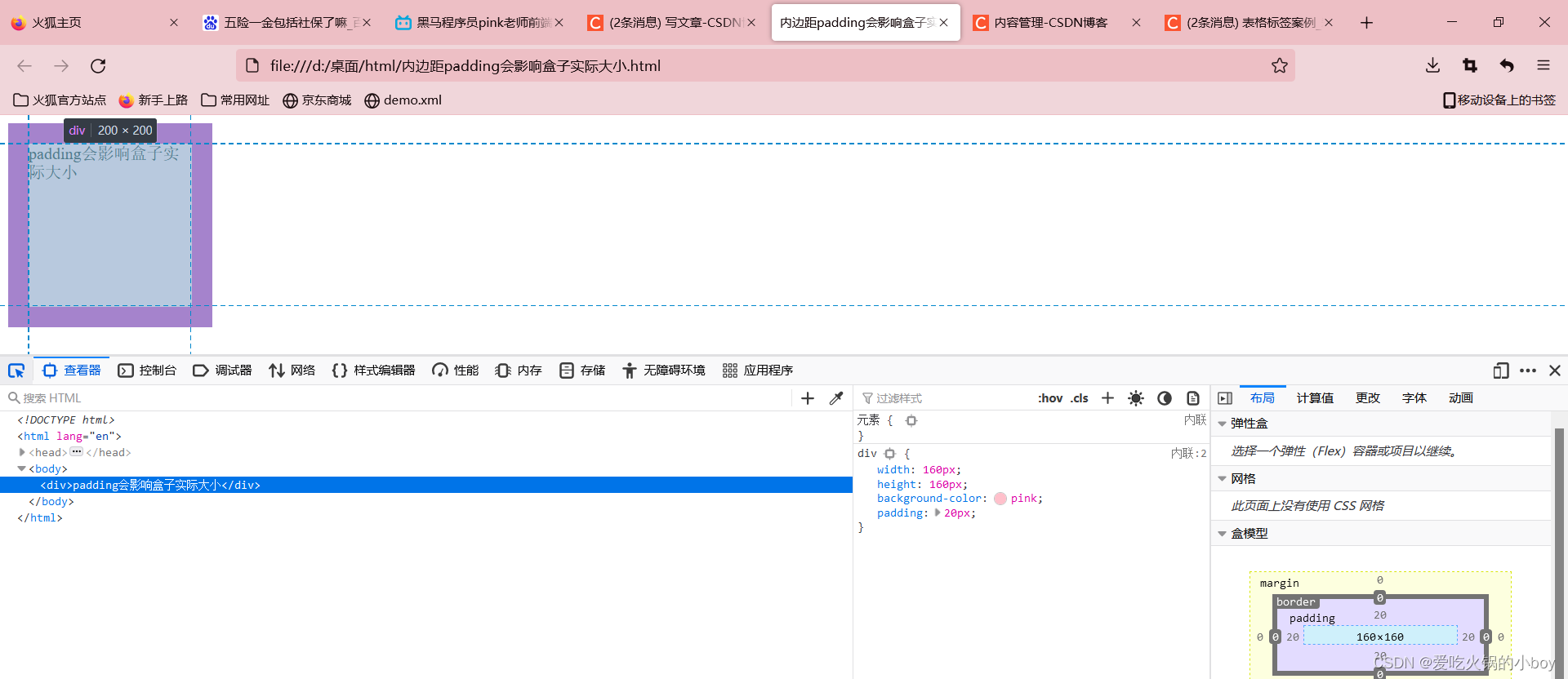Toggle the :hov pseudo-class panel
This screenshot has height=679, width=1568.
pyautogui.click(x=1050, y=398)
